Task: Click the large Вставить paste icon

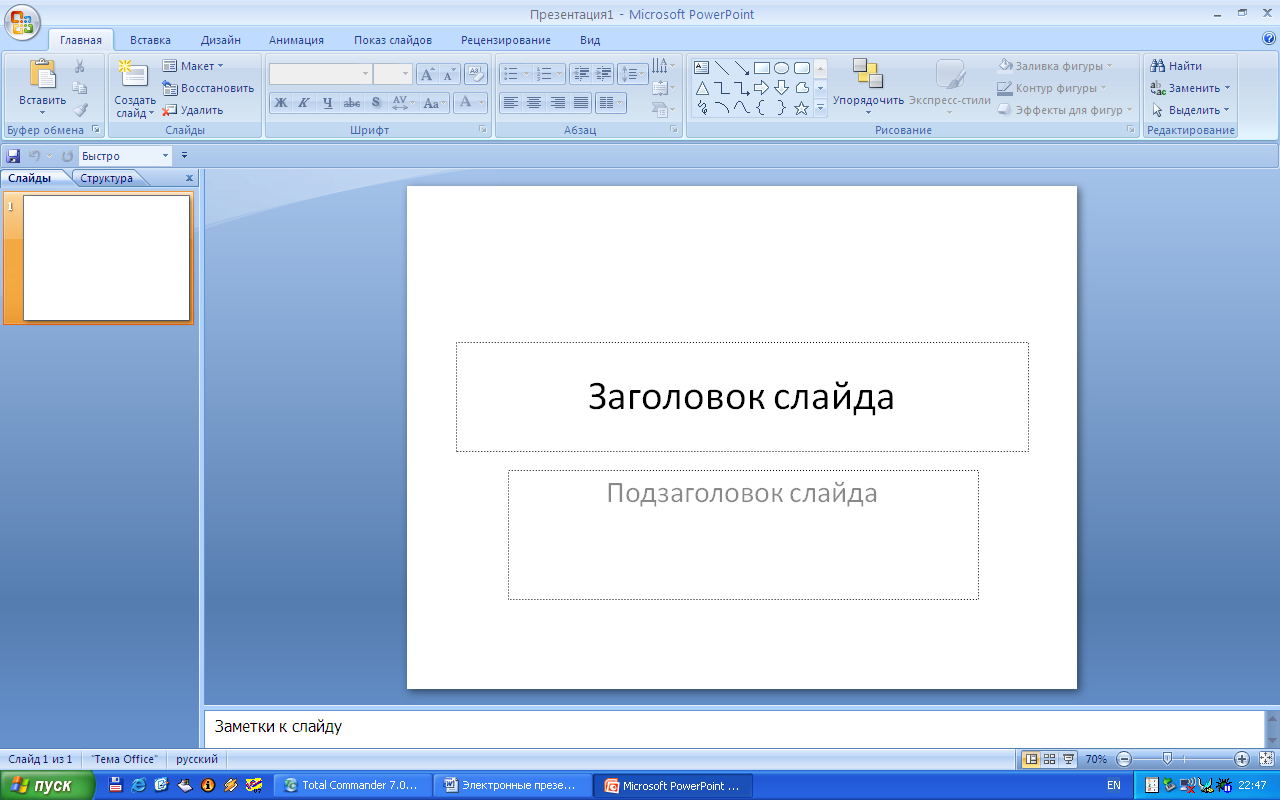Action: (x=43, y=75)
